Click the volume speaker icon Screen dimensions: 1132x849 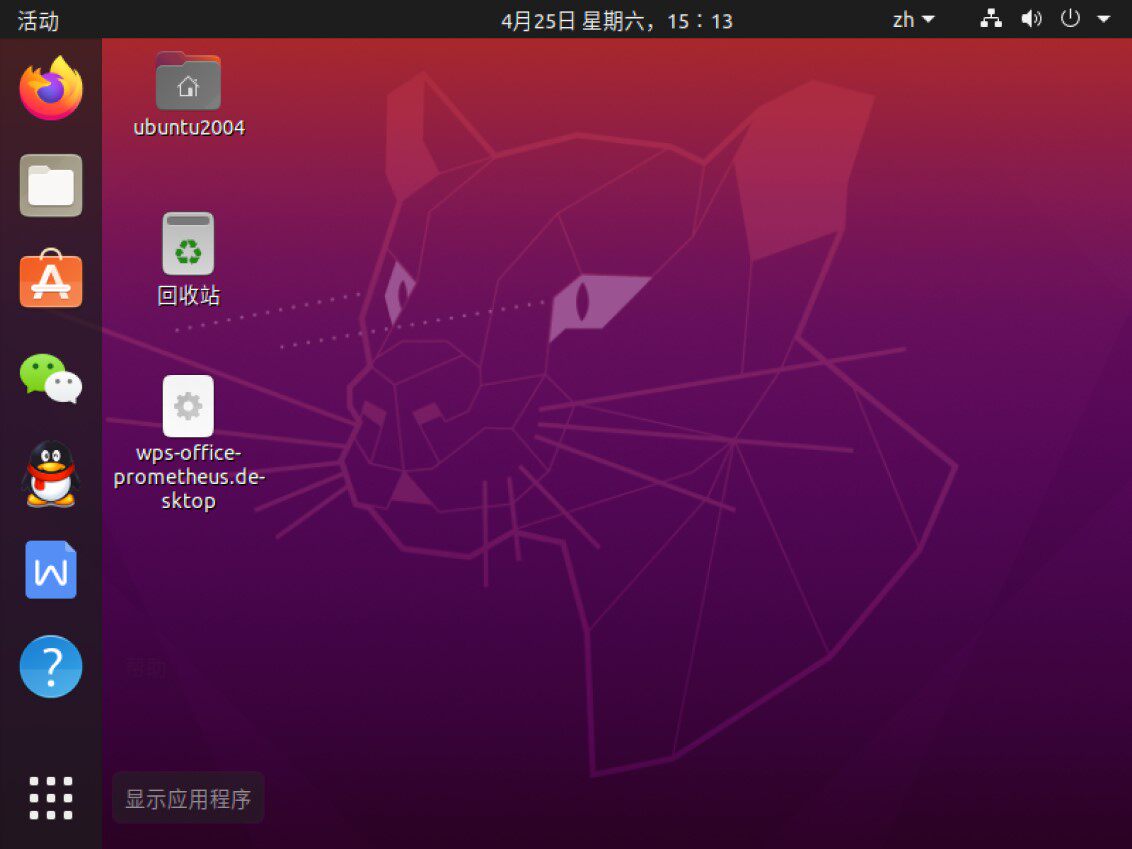coord(1031,19)
